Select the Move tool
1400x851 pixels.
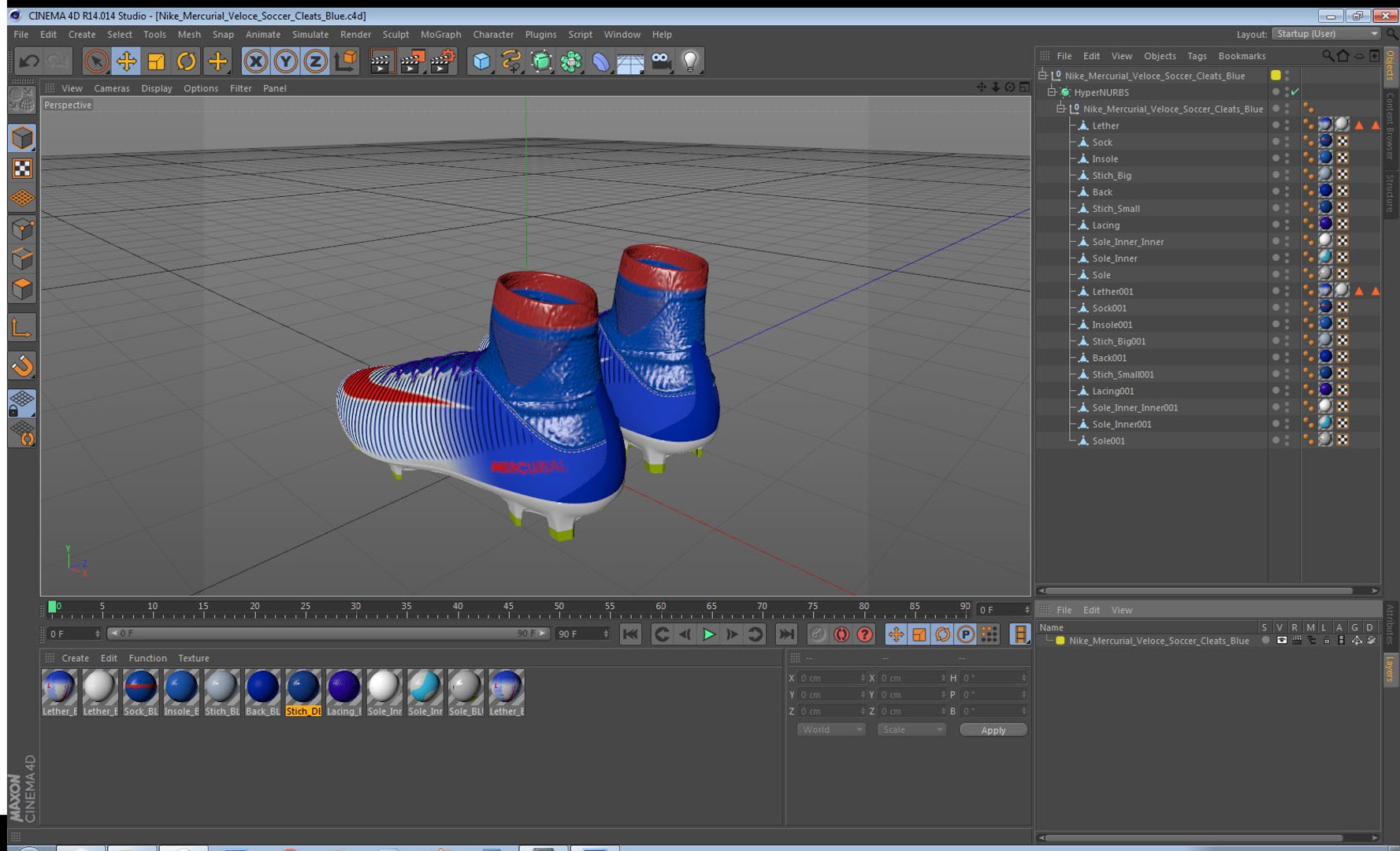tap(126, 61)
